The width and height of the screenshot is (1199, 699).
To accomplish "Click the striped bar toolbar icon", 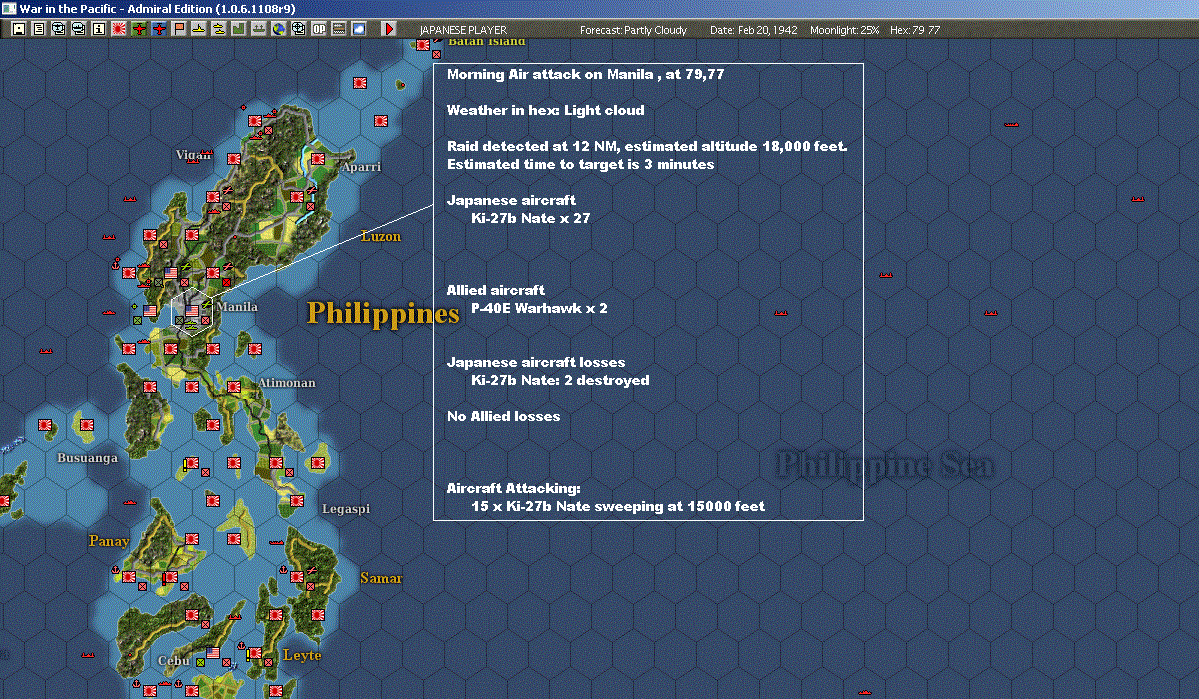I will (x=338, y=29).
